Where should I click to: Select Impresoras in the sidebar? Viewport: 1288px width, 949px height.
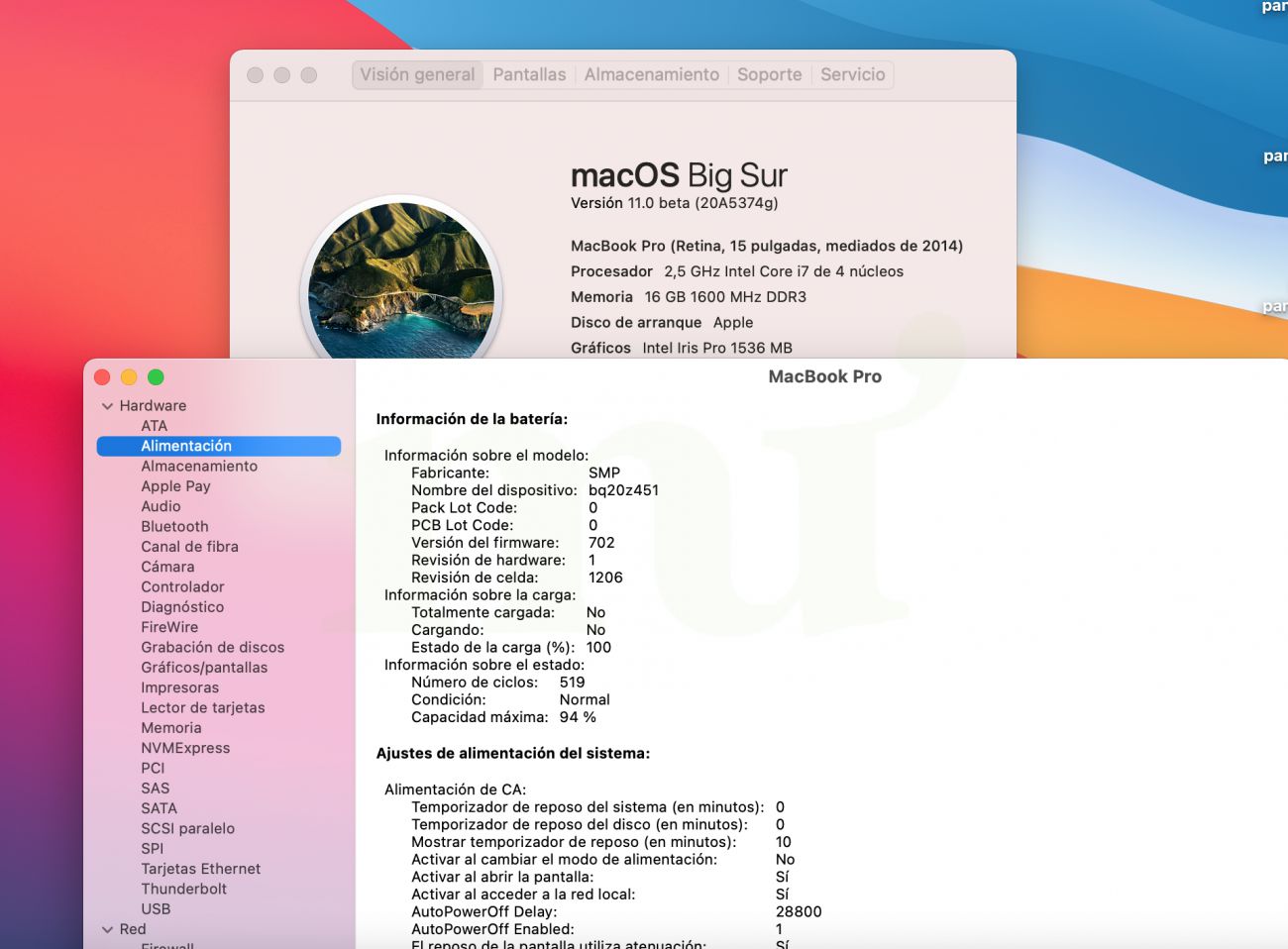pos(179,687)
